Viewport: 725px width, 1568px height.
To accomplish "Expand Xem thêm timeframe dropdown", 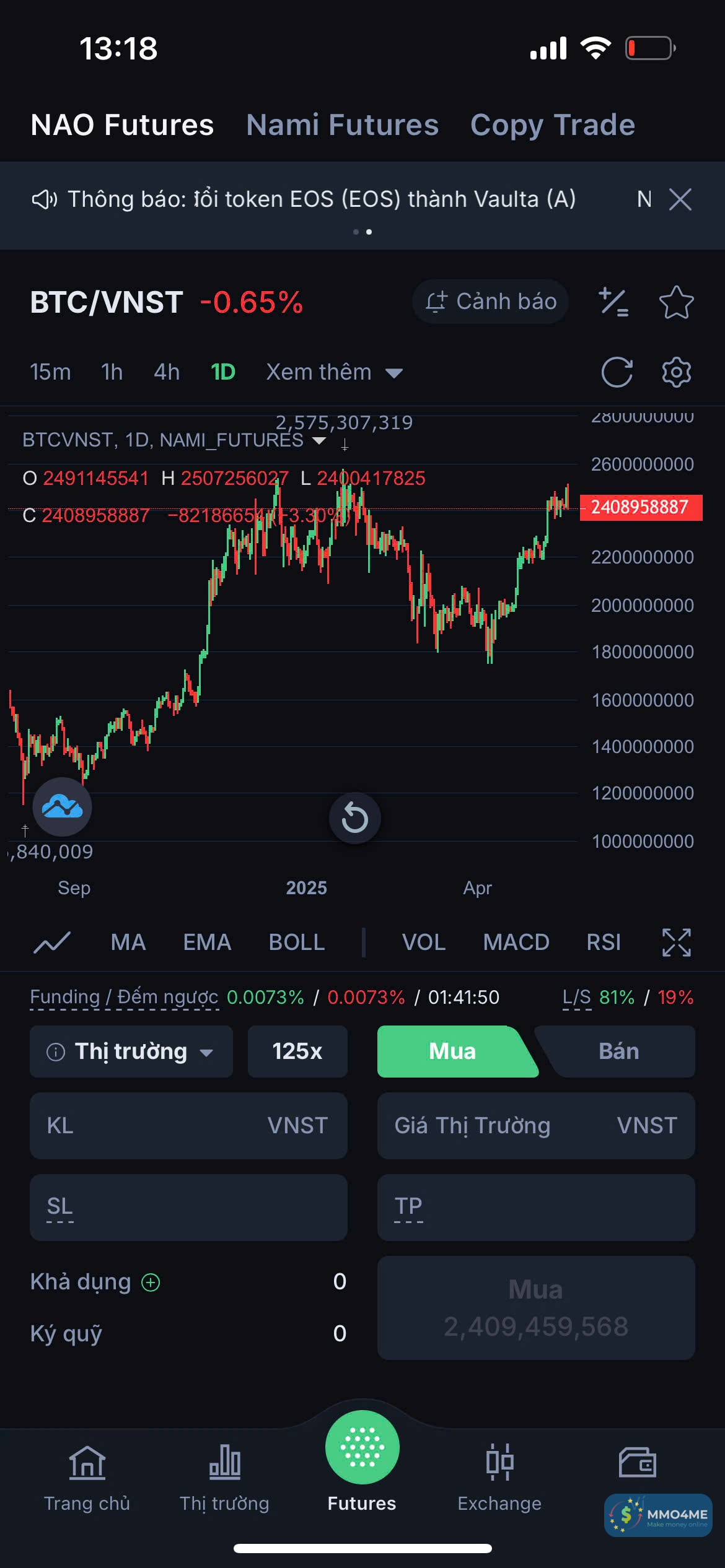I will tap(335, 372).
